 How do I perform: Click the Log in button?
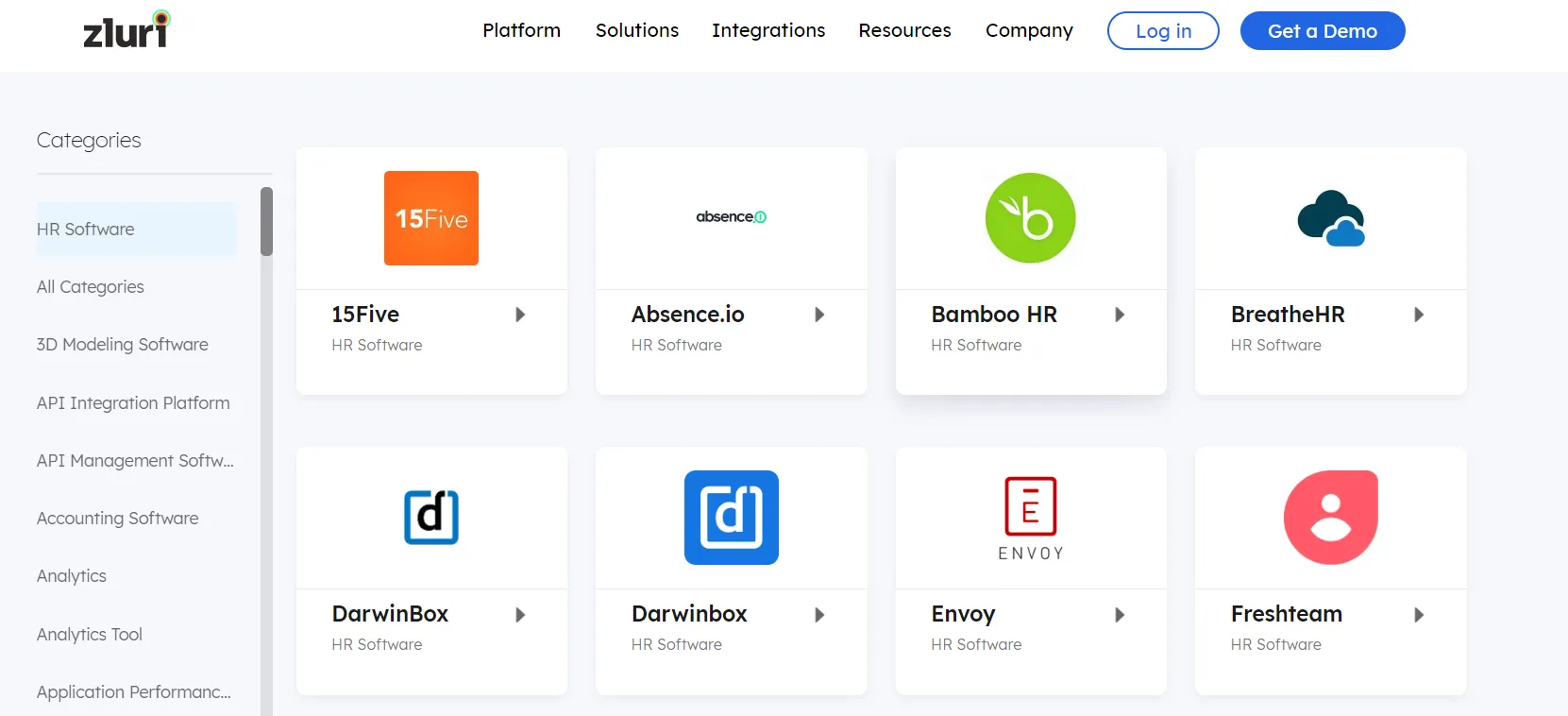pyautogui.click(x=1163, y=30)
